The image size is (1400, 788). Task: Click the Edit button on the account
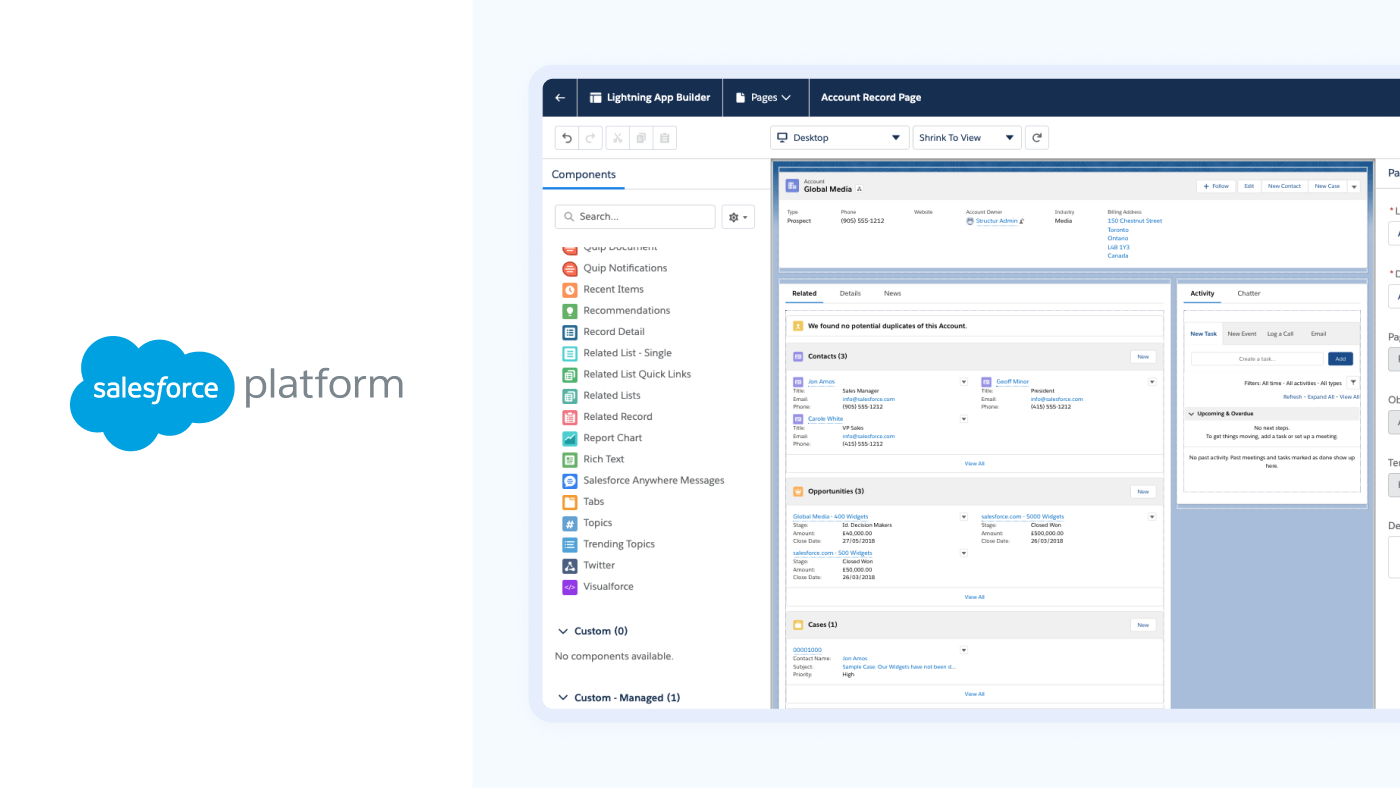1249,186
